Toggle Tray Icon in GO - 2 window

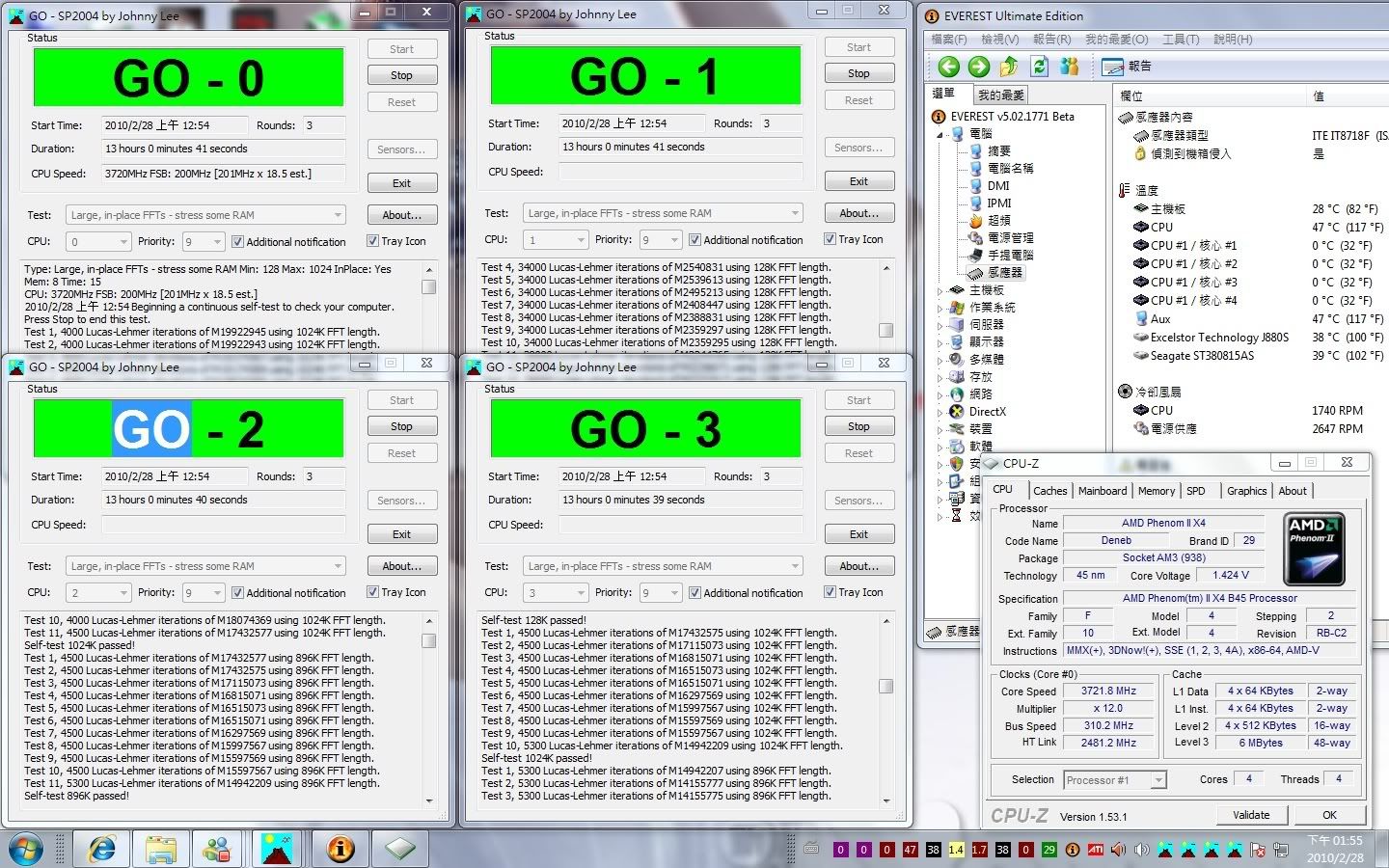point(396,592)
